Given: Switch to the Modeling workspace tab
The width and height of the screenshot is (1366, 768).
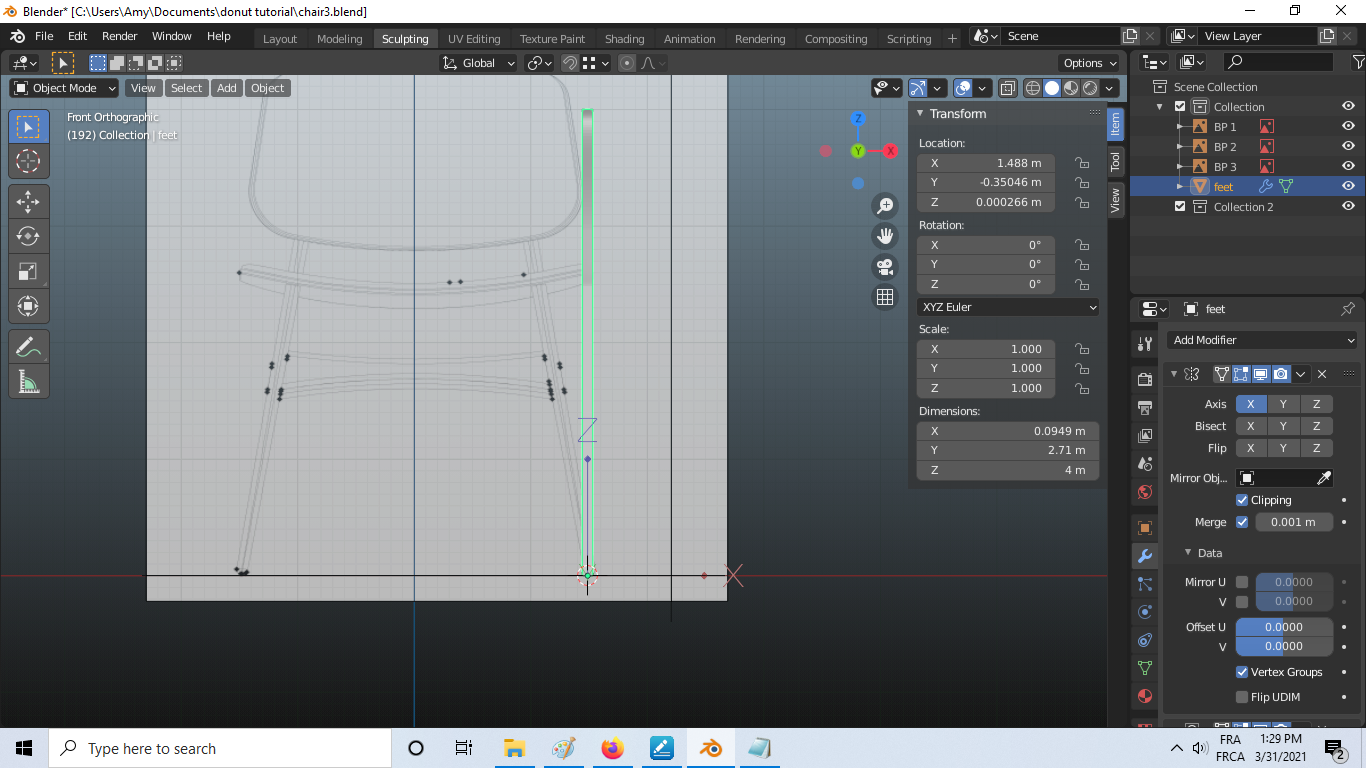Looking at the screenshot, I should 339,39.
